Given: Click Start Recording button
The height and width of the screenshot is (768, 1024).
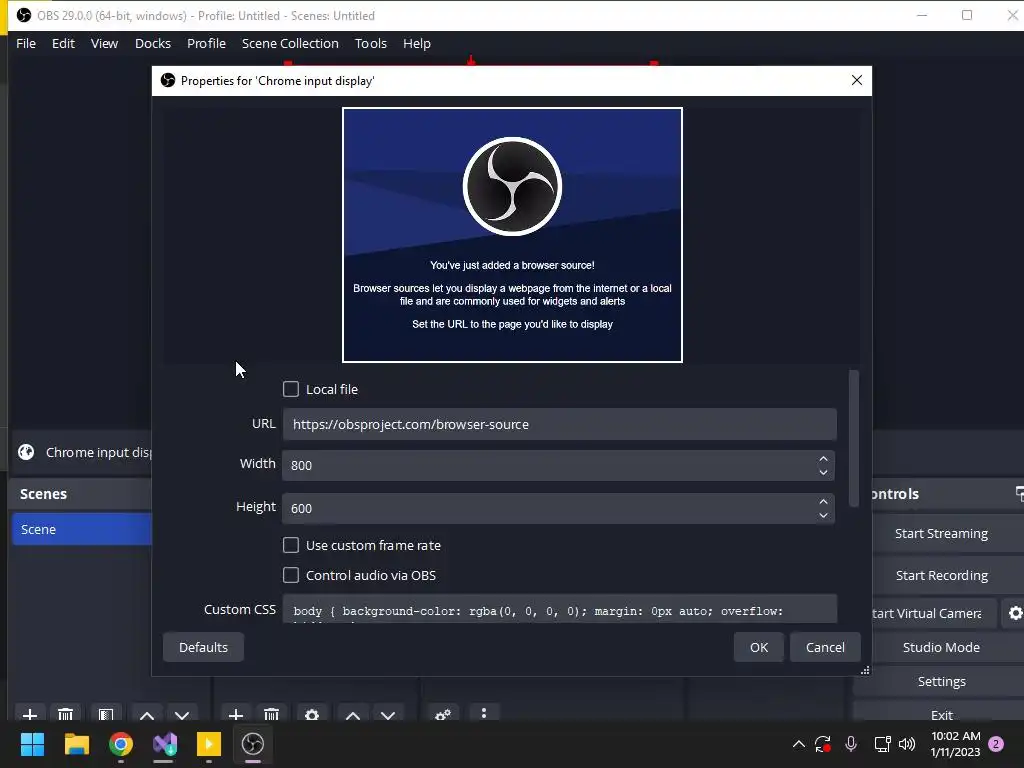Looking at the screenshot, I should coord(942,575).
